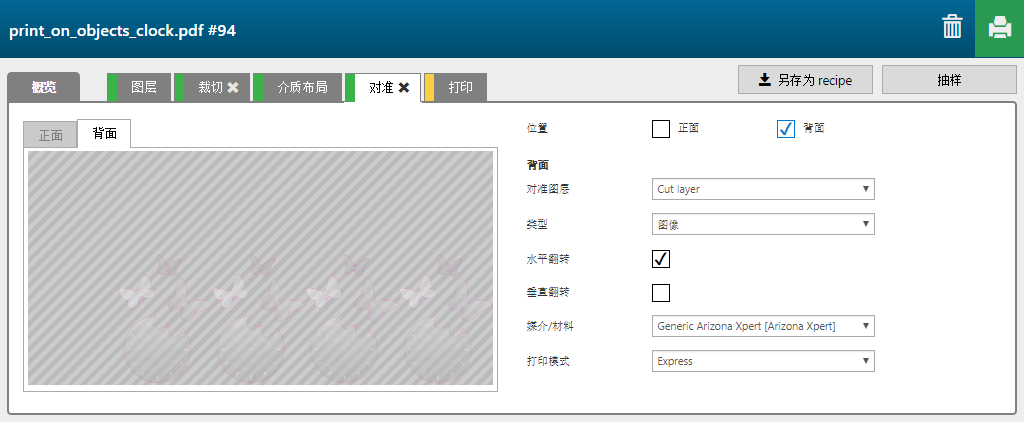The height and width of the screenshot is (422, 1024).
Task: Click the 位置 label
Action: pos(537,129)
